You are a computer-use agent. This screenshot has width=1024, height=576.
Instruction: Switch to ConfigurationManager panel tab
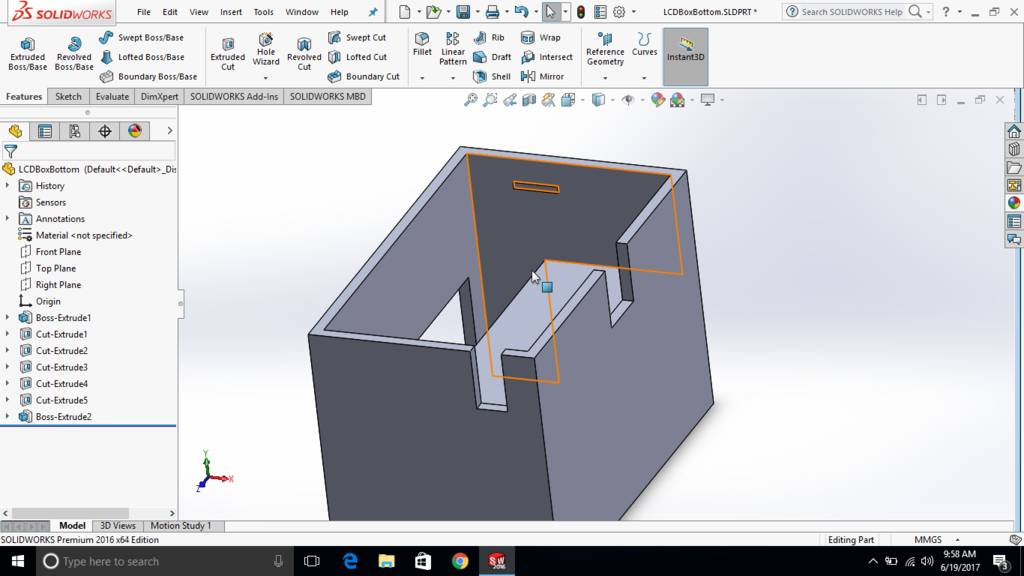tap(74, 131)
